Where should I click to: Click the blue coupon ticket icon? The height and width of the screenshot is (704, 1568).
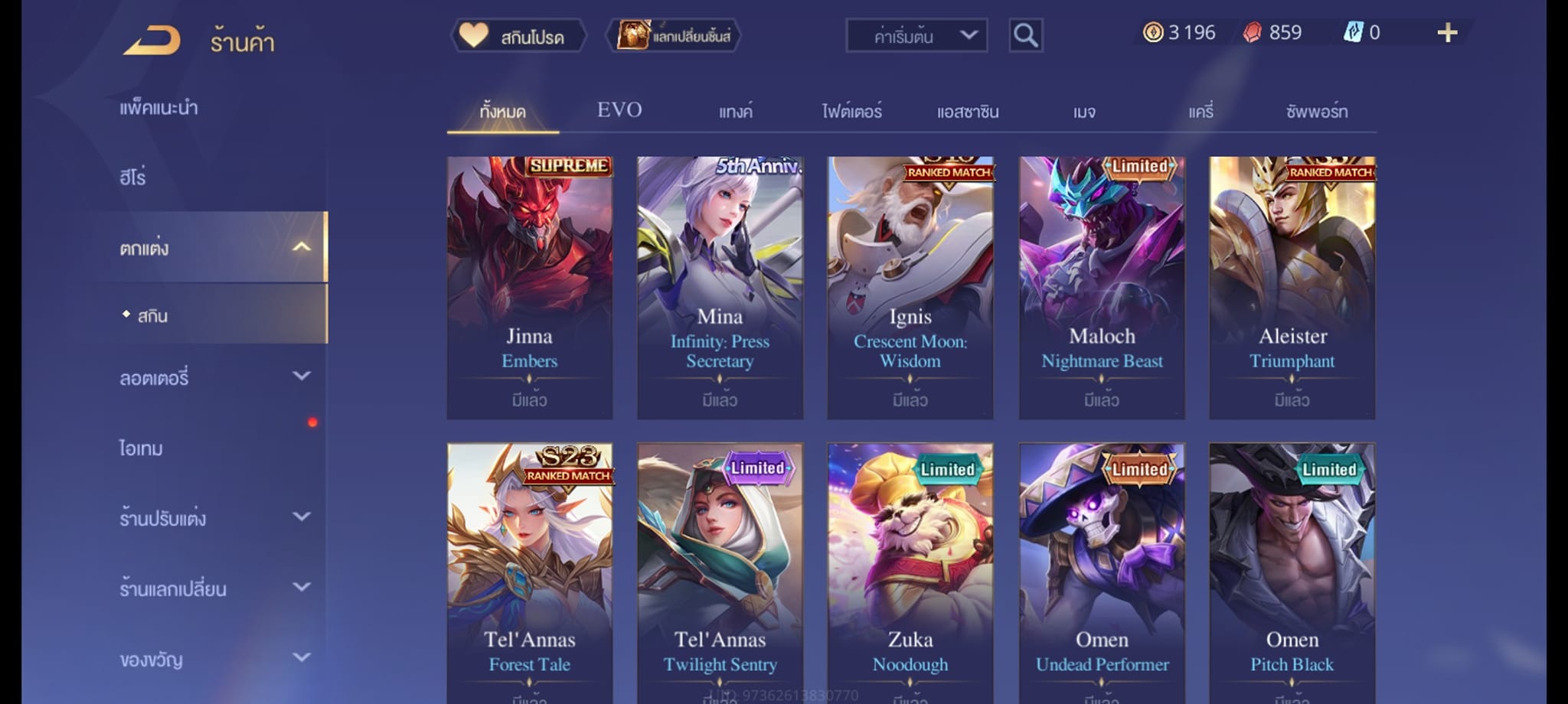(1353, 32)
